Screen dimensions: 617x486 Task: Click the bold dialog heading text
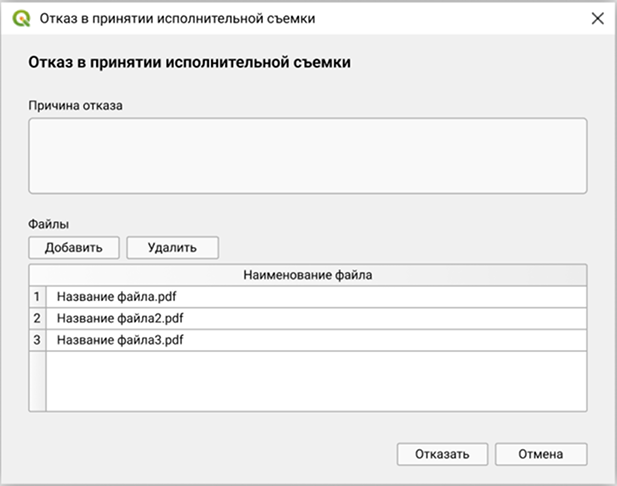[x=189, y=63]
